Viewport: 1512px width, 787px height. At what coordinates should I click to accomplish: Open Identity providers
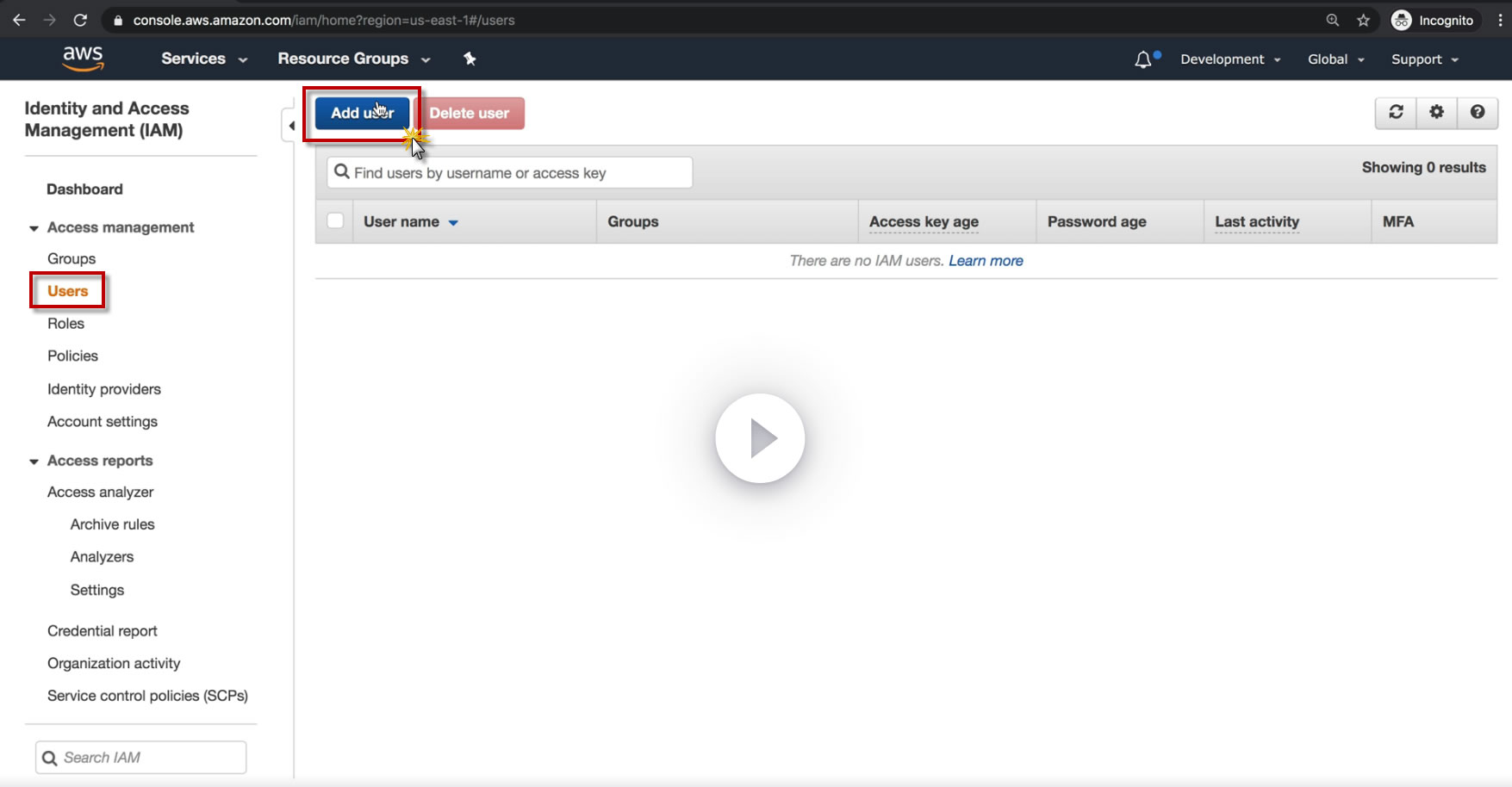coord(104,389)
